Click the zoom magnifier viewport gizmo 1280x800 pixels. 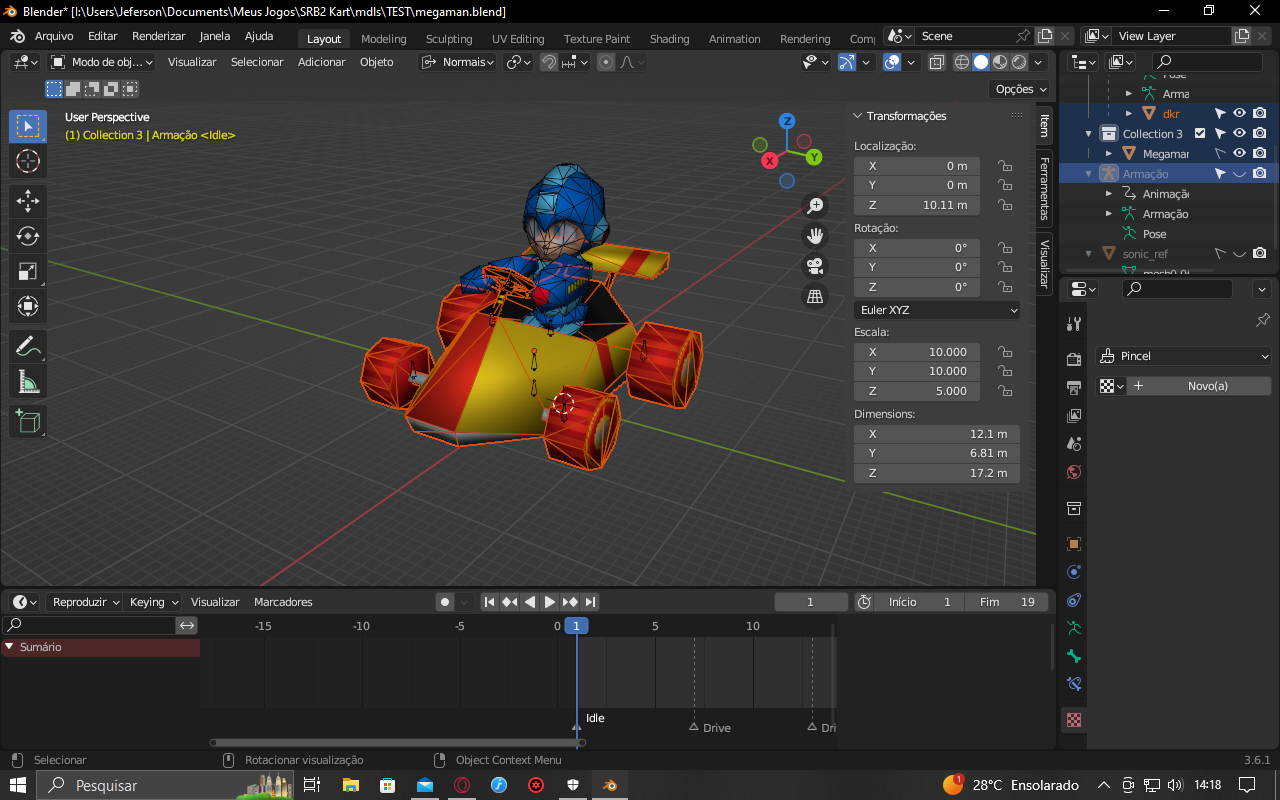815,206
